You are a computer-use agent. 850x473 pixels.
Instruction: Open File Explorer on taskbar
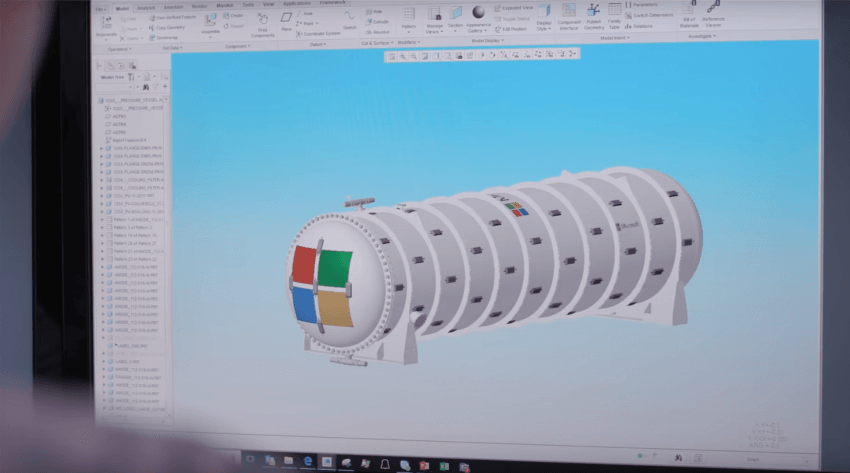pyautogui.click(x=288, y=461)
